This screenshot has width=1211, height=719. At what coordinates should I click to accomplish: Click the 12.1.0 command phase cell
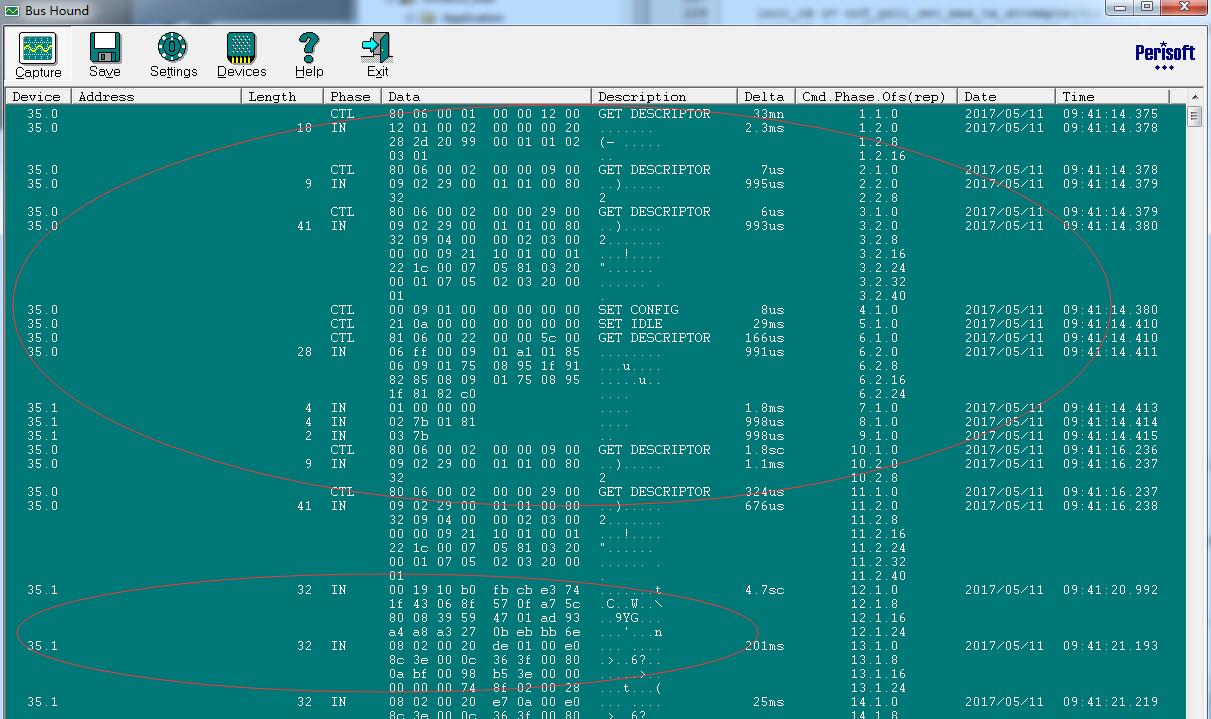pos(874,590)
